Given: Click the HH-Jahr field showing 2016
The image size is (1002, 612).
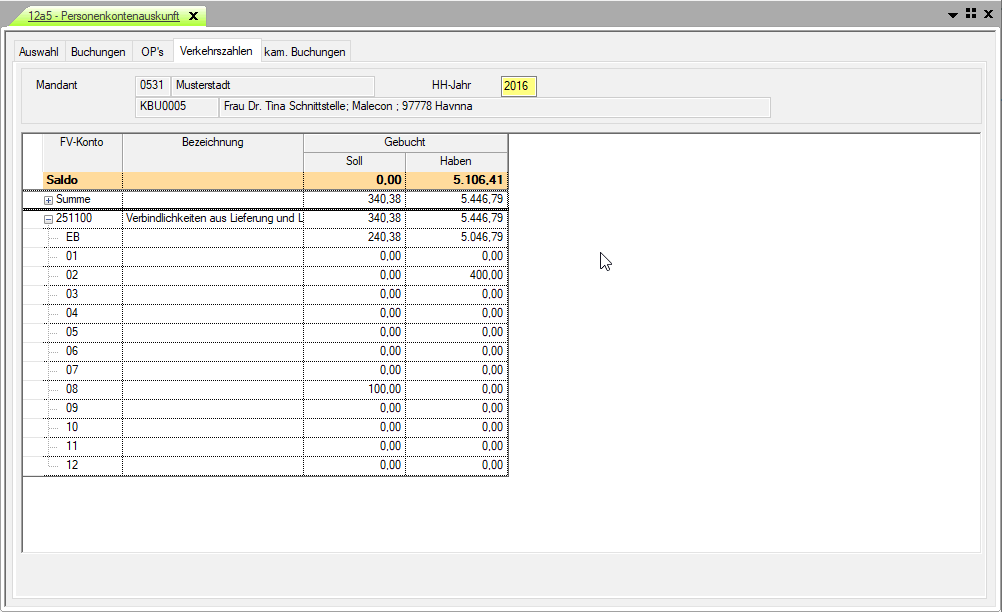Looking at the screenshot, I should tap(518, 86).
